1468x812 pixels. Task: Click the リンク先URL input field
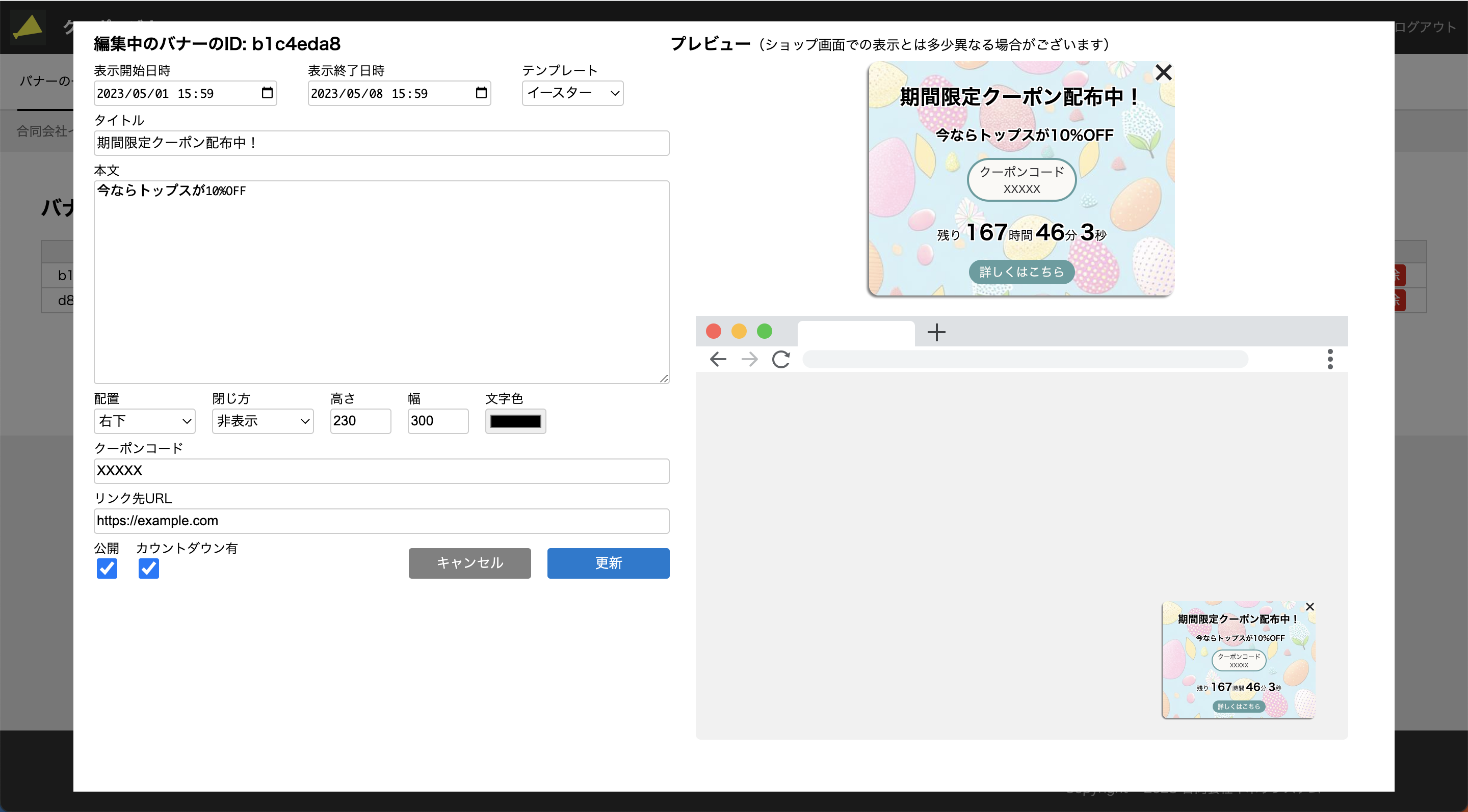[381, 521]
